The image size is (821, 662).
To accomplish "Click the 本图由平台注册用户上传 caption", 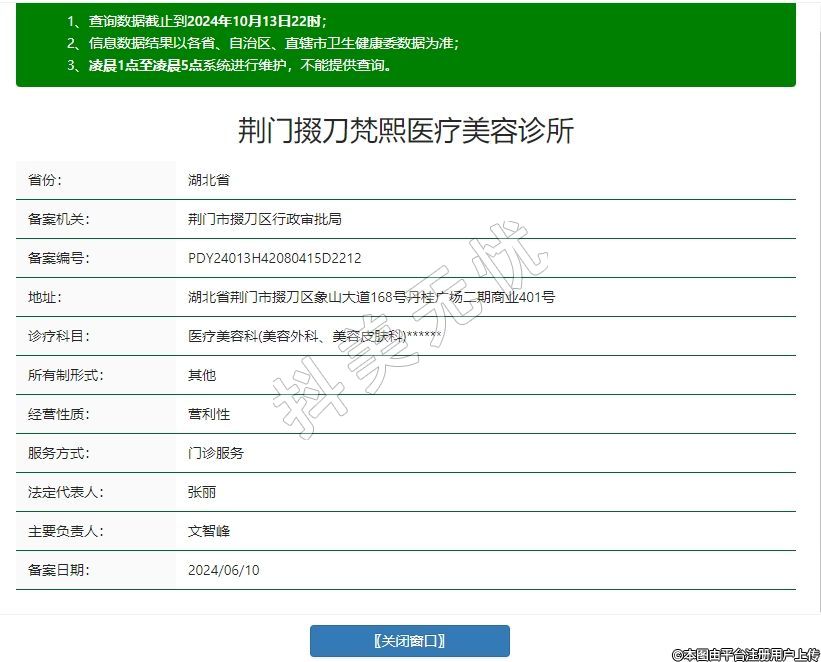I will [746, 654].
